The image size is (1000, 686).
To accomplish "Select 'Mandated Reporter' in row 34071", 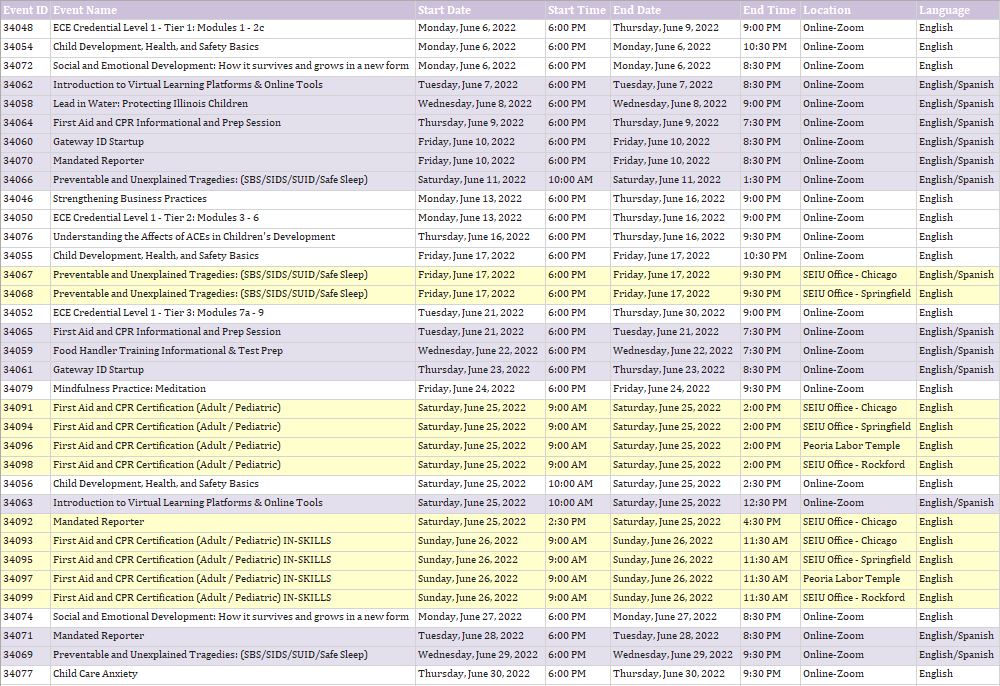I will point(98,636).
